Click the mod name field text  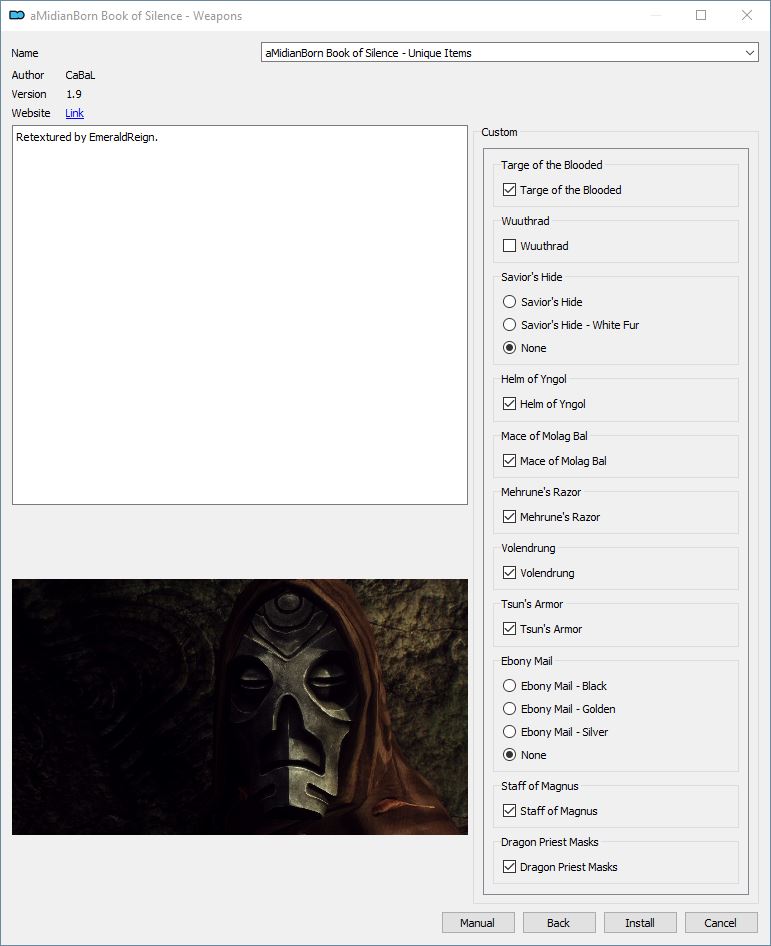[368, 52]
